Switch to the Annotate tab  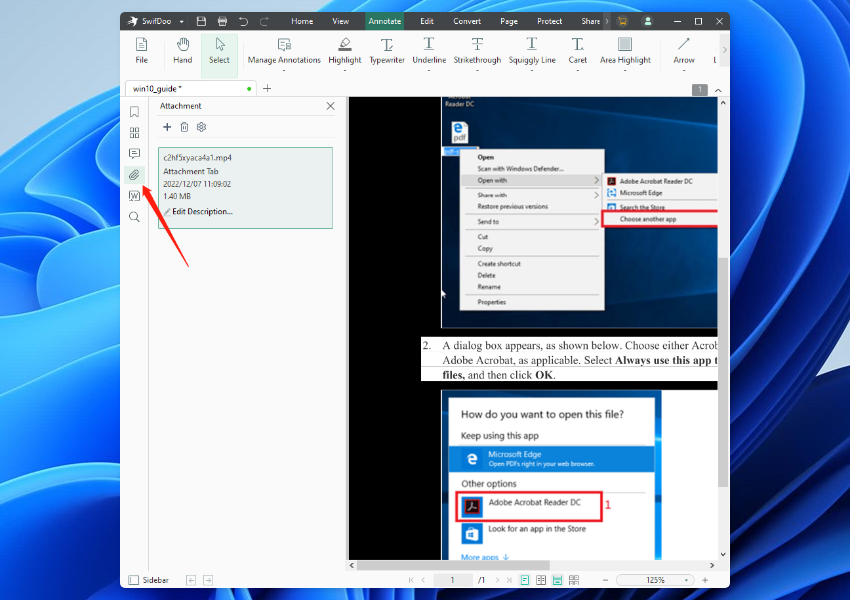click(x=385, y=21)
